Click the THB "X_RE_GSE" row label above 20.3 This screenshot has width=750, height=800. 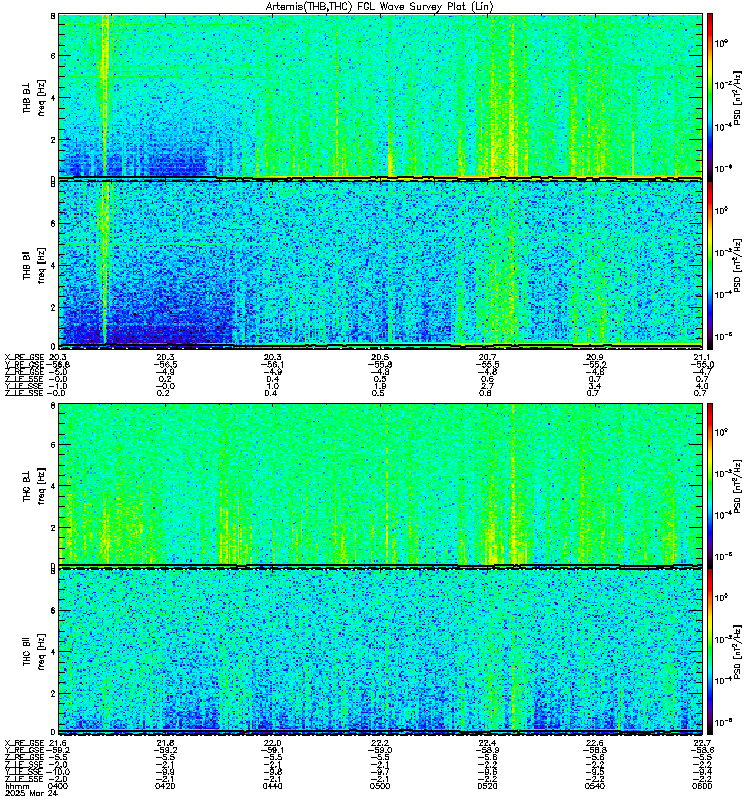pyautogui.click(x=24, y=357)
